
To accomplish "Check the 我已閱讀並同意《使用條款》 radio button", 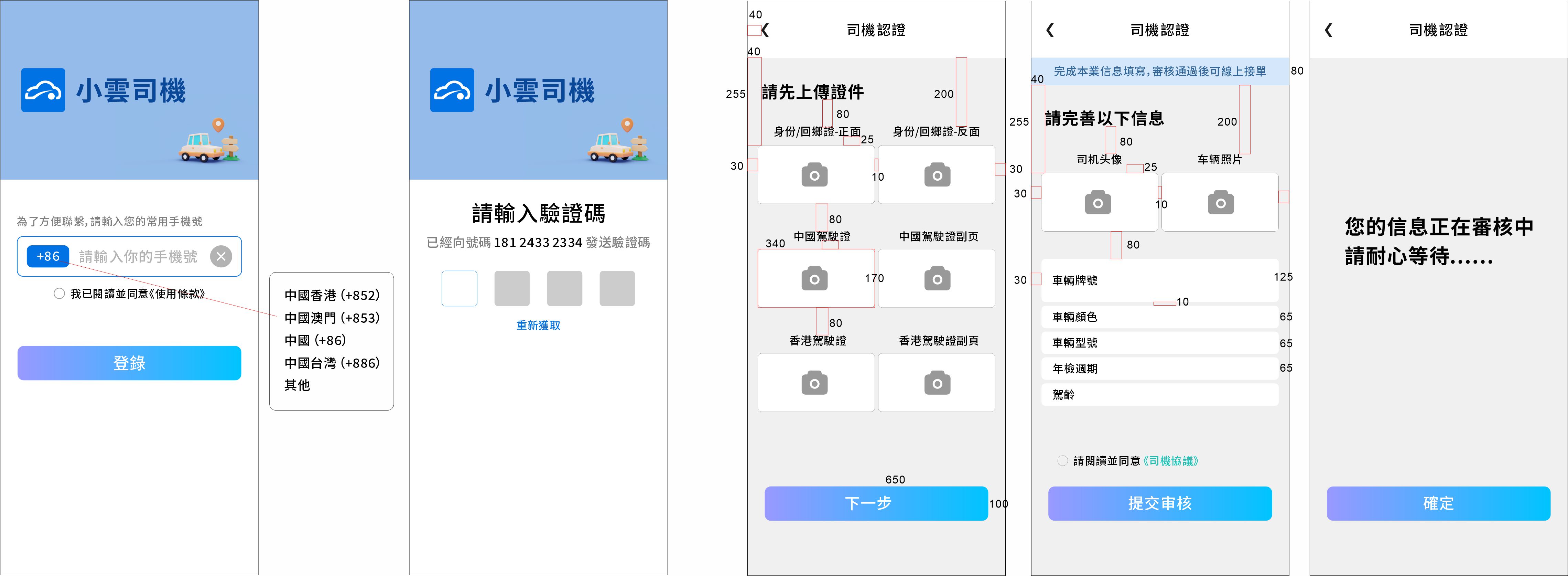I will (59, 294).
